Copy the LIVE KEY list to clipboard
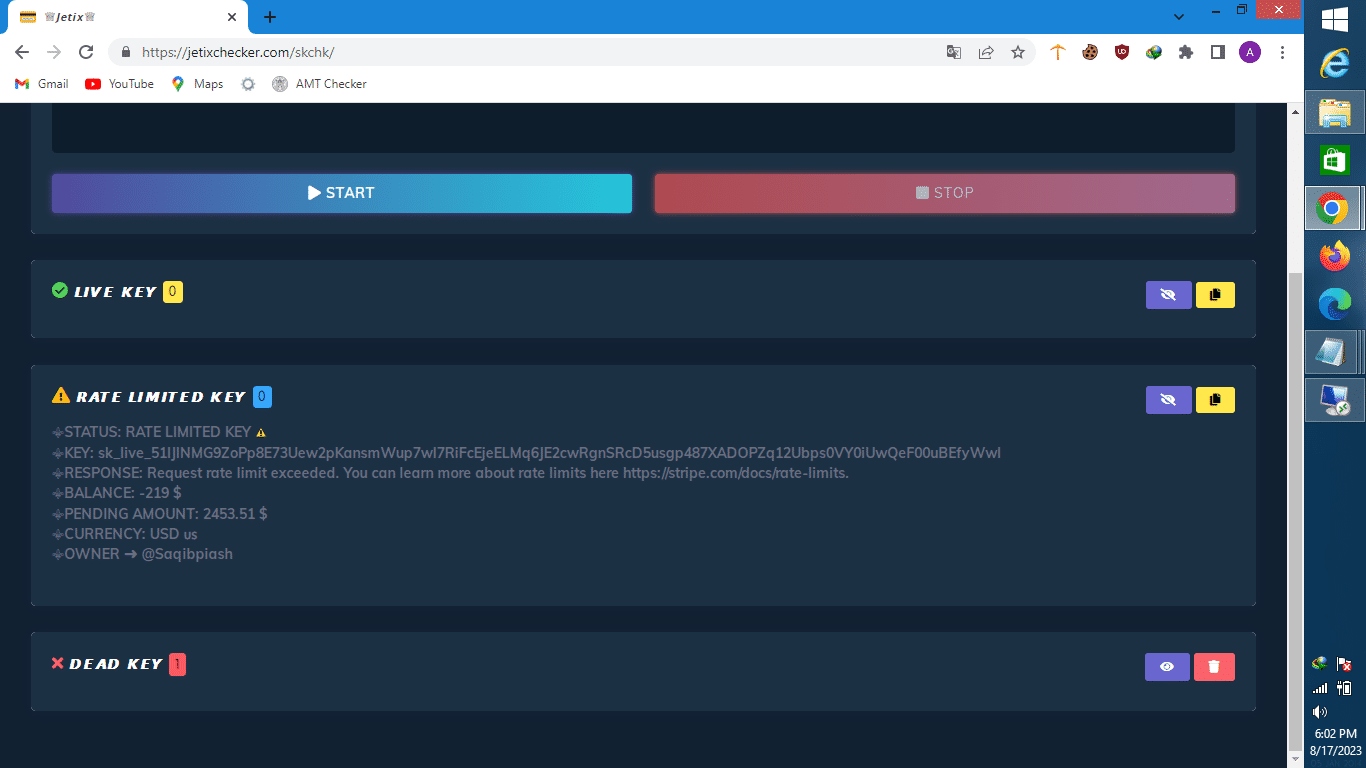The height and width of the screenshot is (768, 1366). point(1215,295)
